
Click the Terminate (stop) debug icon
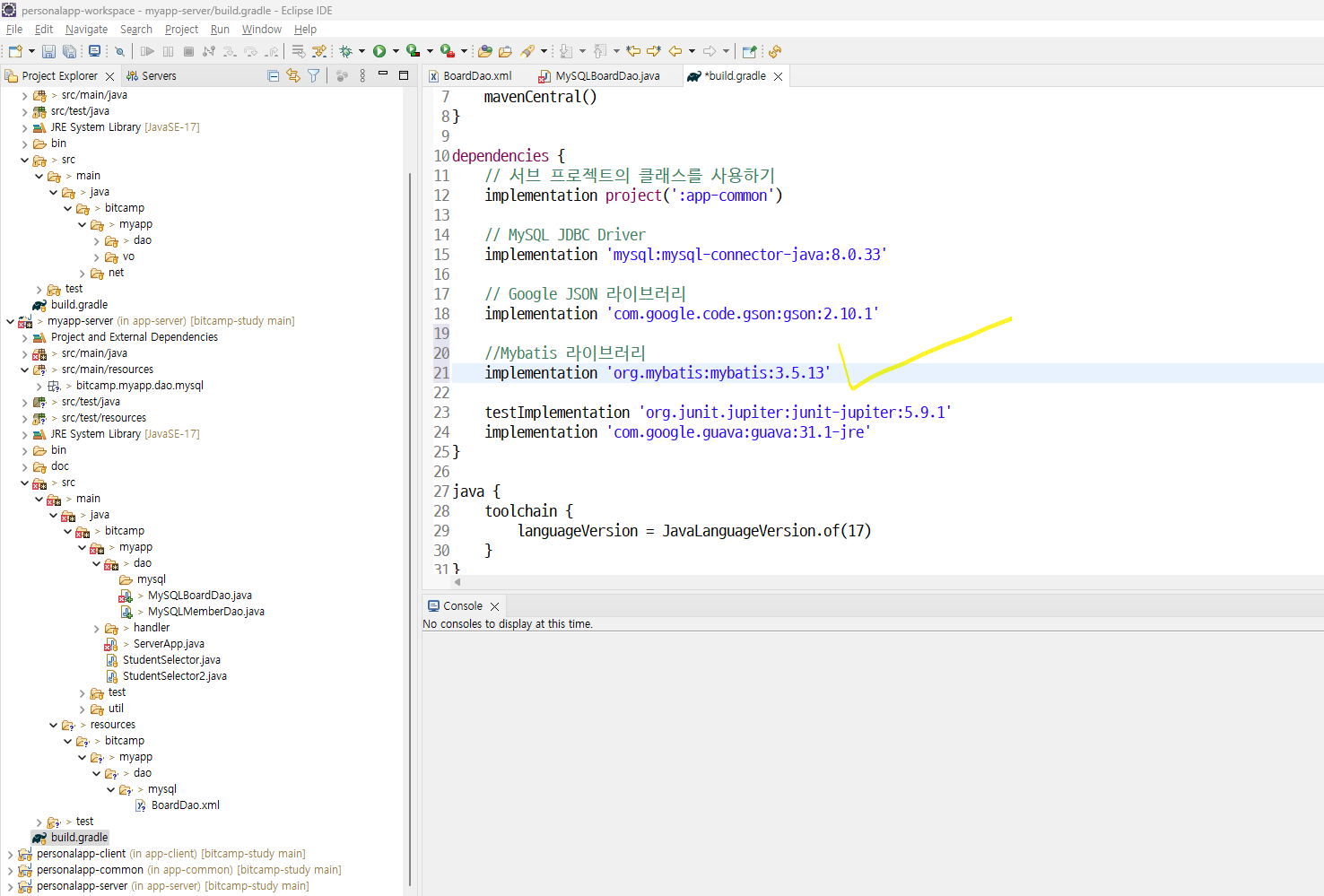tap(188, 51)
